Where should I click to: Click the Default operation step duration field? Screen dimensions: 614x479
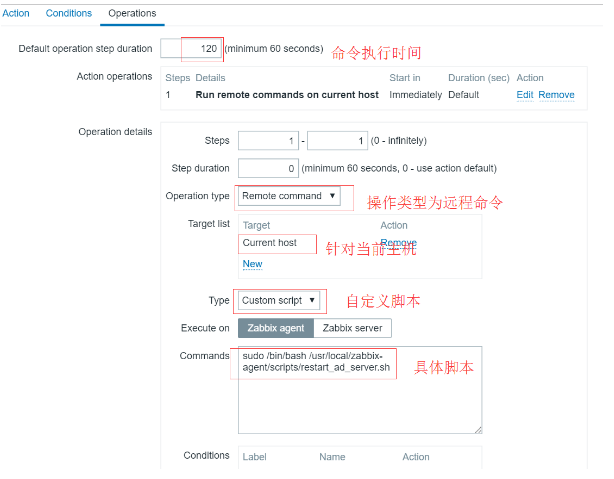tap(191, 49)
